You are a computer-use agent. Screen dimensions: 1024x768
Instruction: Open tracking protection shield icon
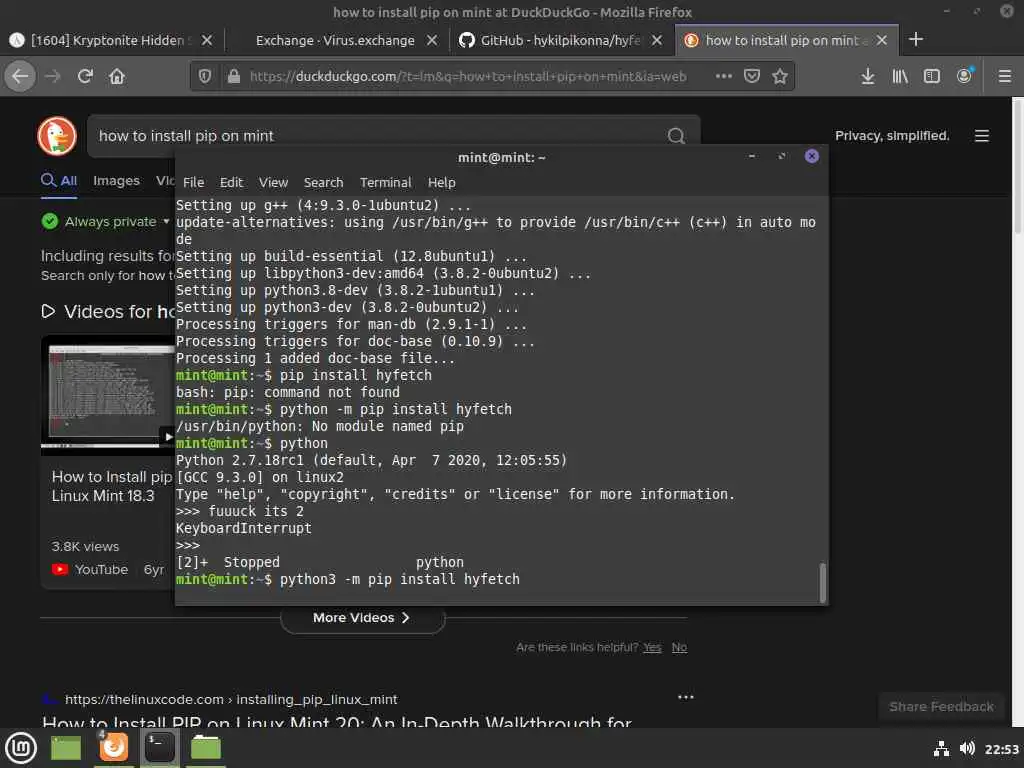tap(205, 76)
